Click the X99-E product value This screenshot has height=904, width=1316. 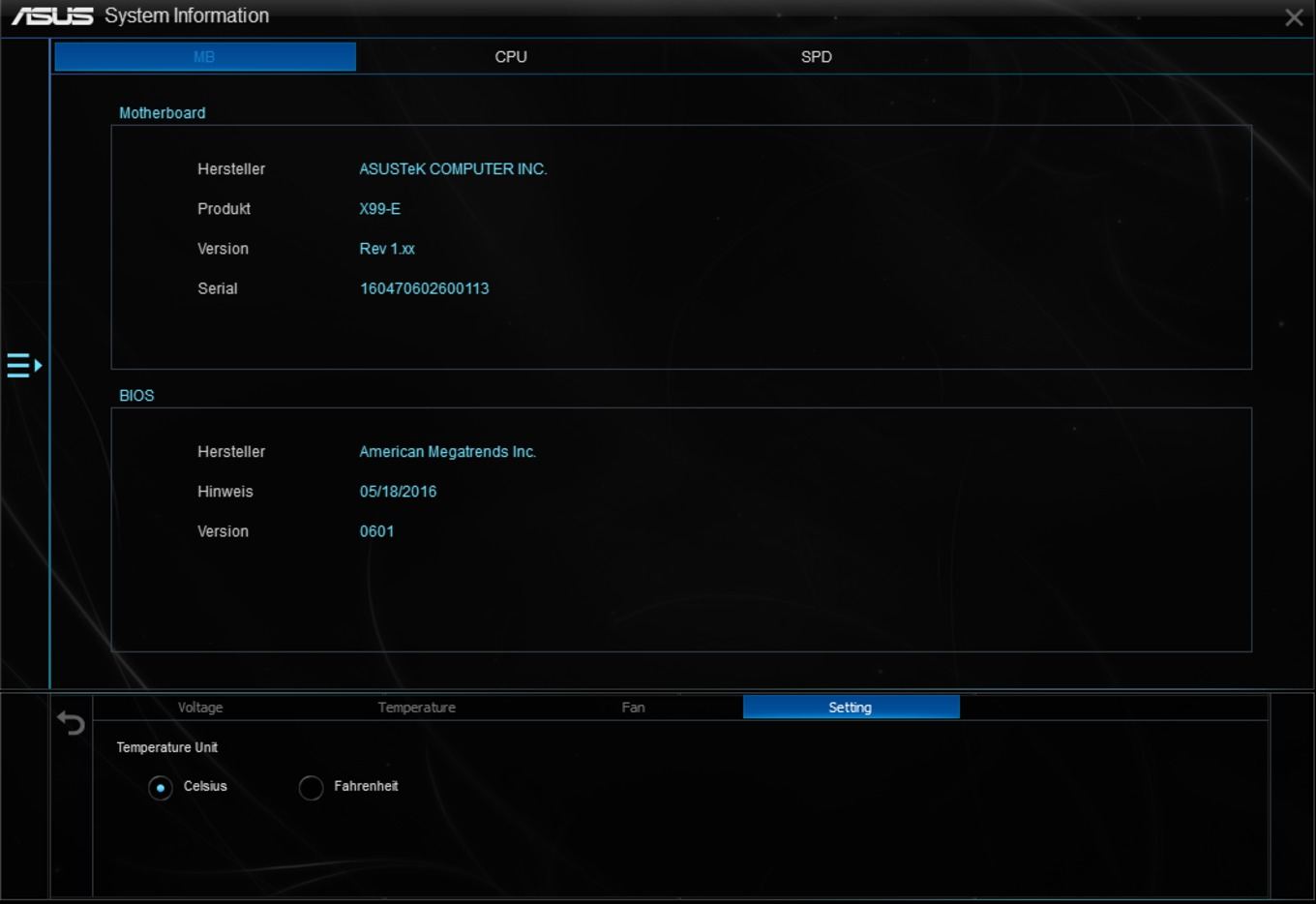pos(379,209)
